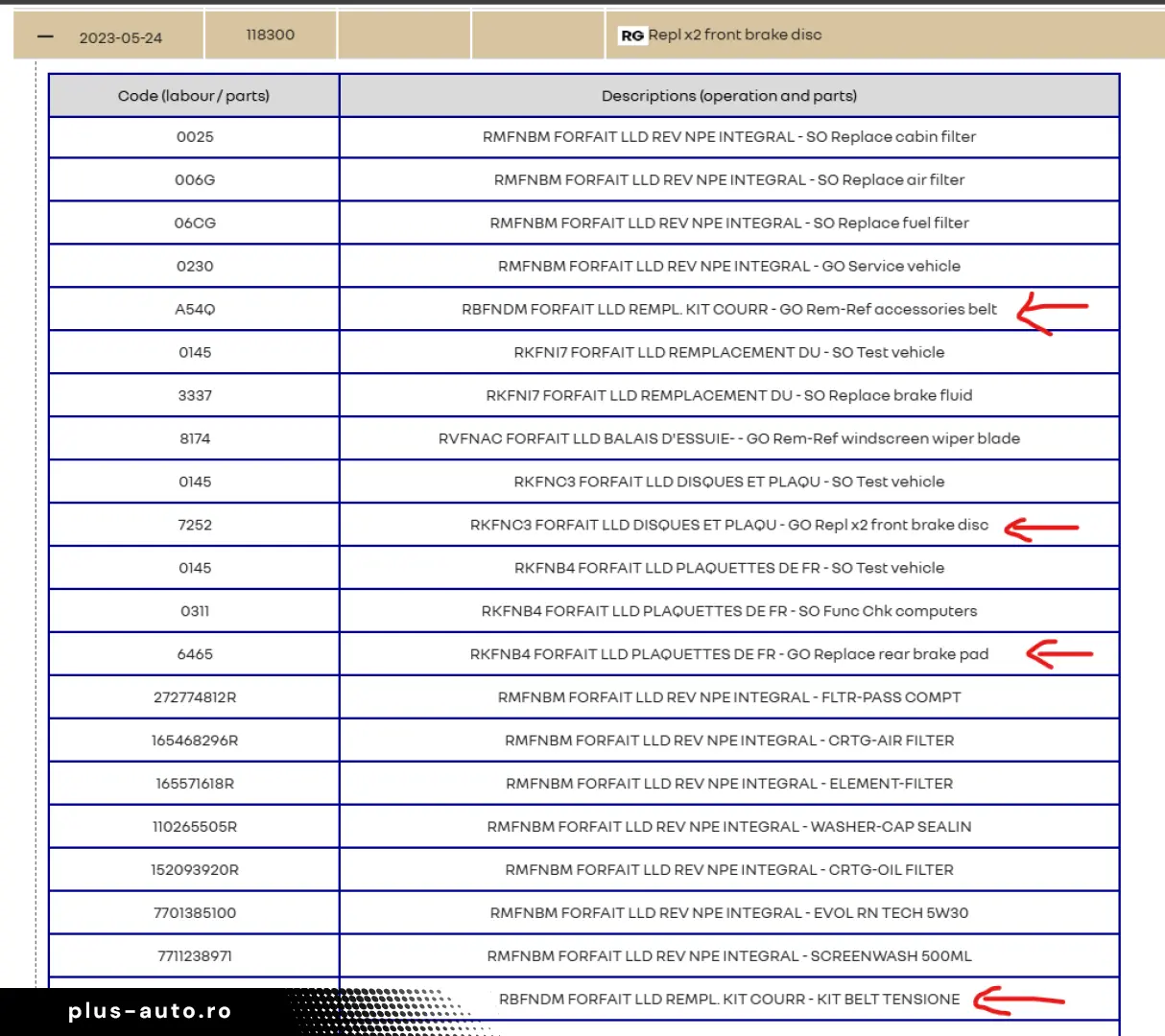The height and width of the screenshot is (1036, 1165).
Task: Click the 'Replace brake fluid' description row
Action: click(x=729, y=395)
